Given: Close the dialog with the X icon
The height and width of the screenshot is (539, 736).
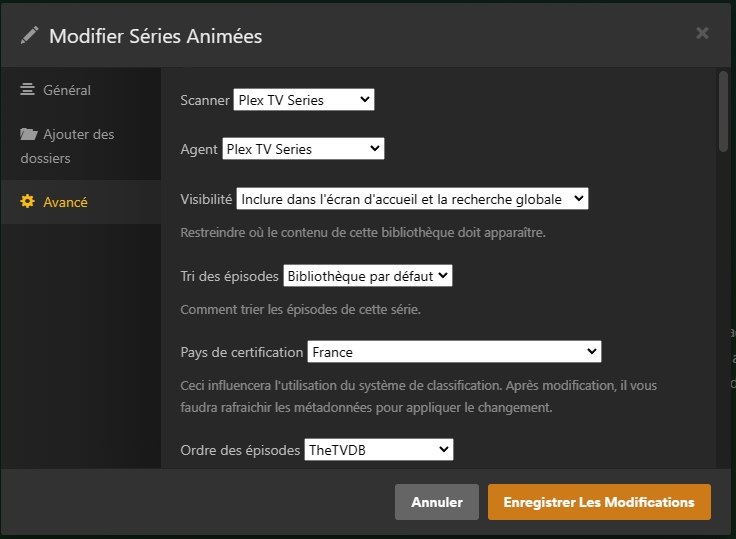Looking at the screenshot, I should click(702, 33).
